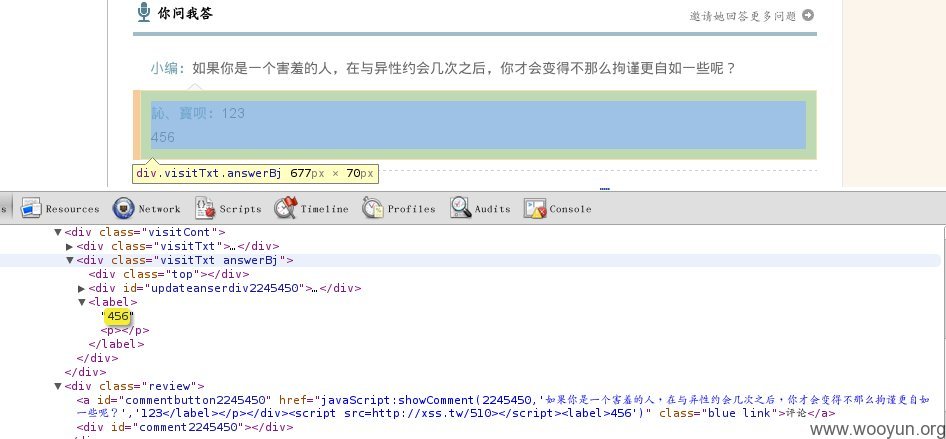
Task: Open the Console panel icon
Action: 535,208
